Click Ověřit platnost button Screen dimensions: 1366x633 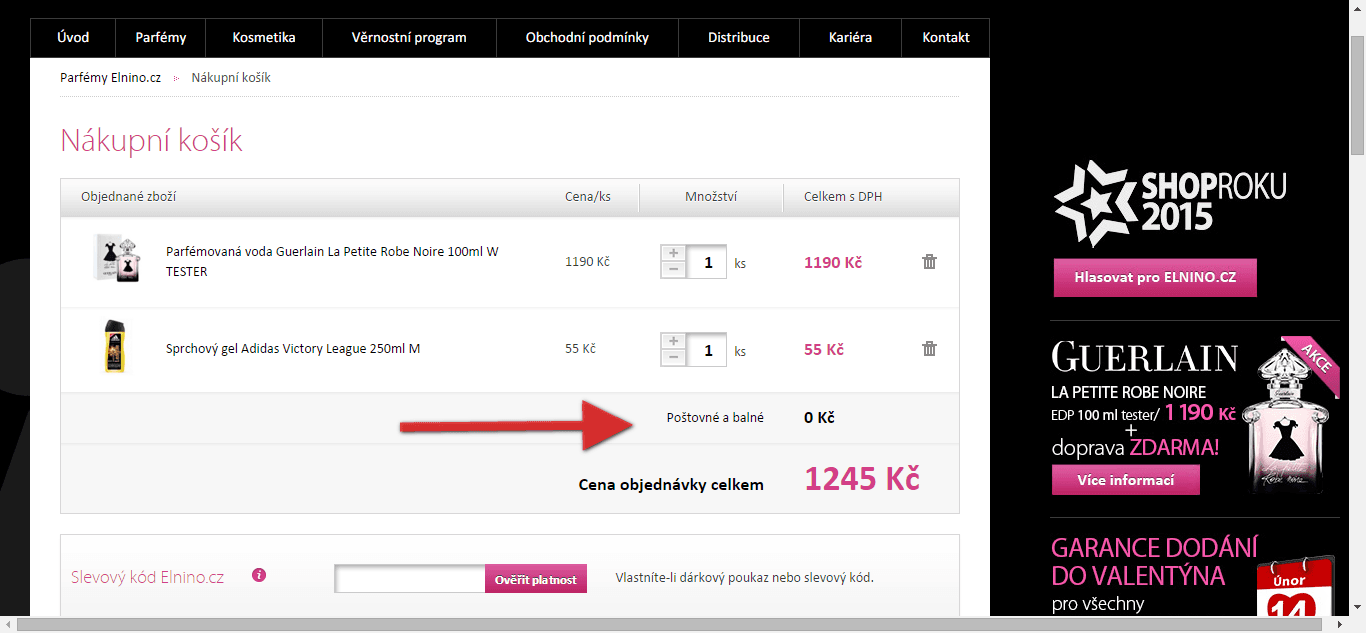[536, 579]
